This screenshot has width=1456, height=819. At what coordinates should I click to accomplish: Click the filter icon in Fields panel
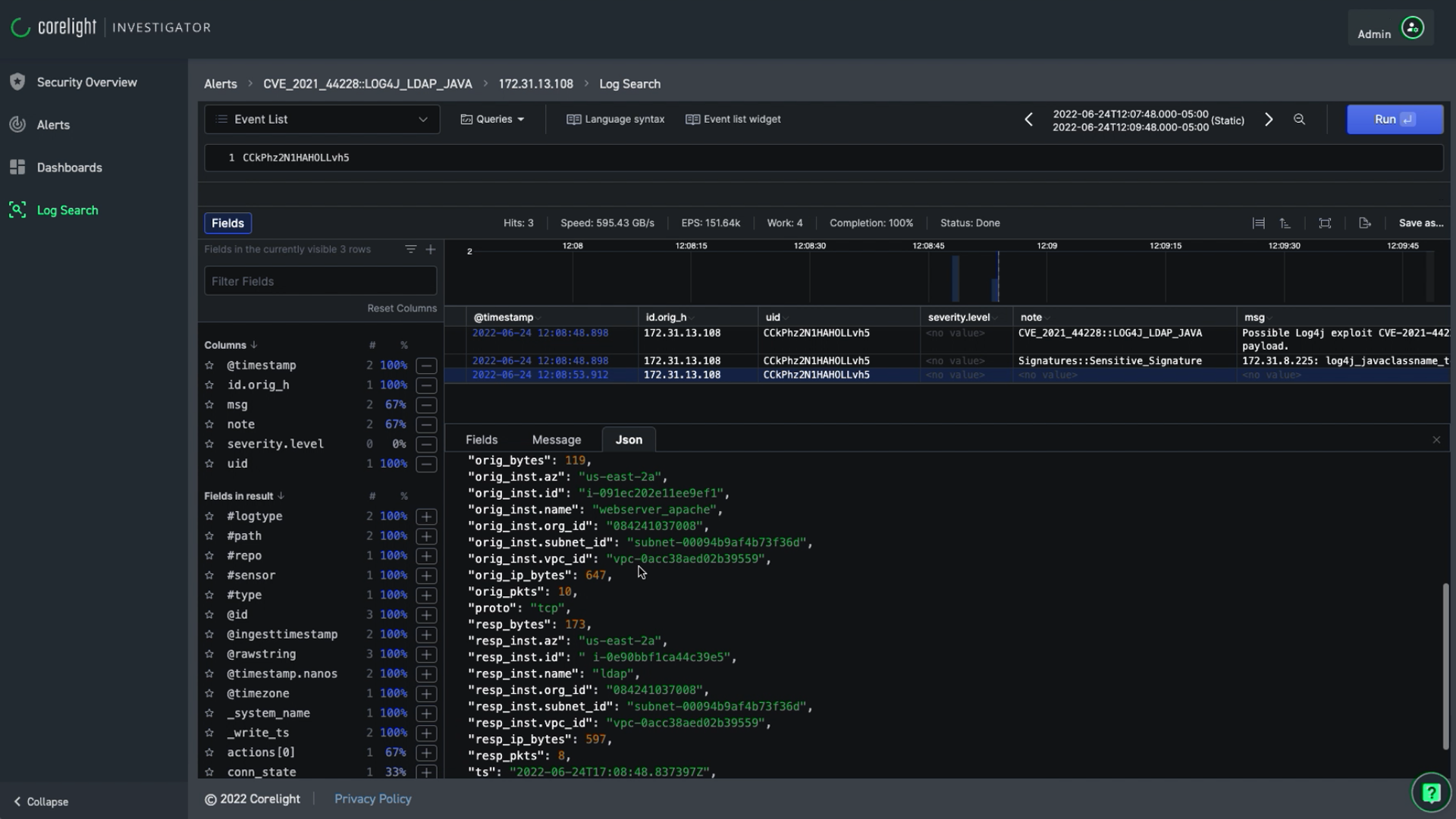coord(410,249)
